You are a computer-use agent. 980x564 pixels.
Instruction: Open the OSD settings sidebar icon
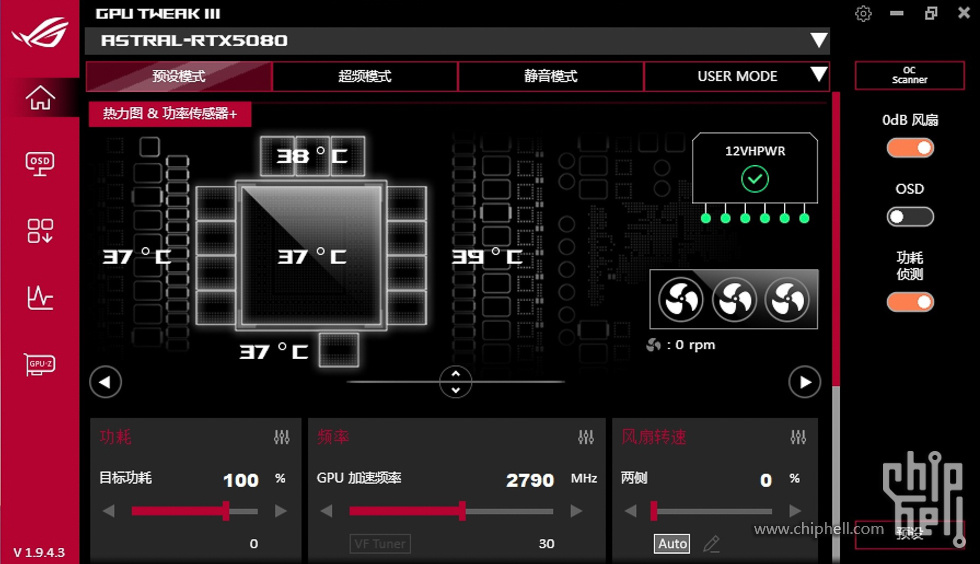[40, 164]
